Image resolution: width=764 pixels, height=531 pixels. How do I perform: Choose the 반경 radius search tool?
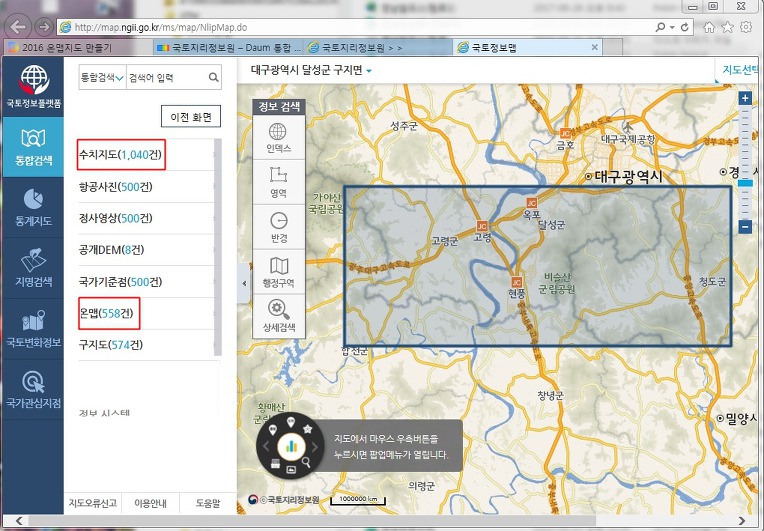[277, 227]
